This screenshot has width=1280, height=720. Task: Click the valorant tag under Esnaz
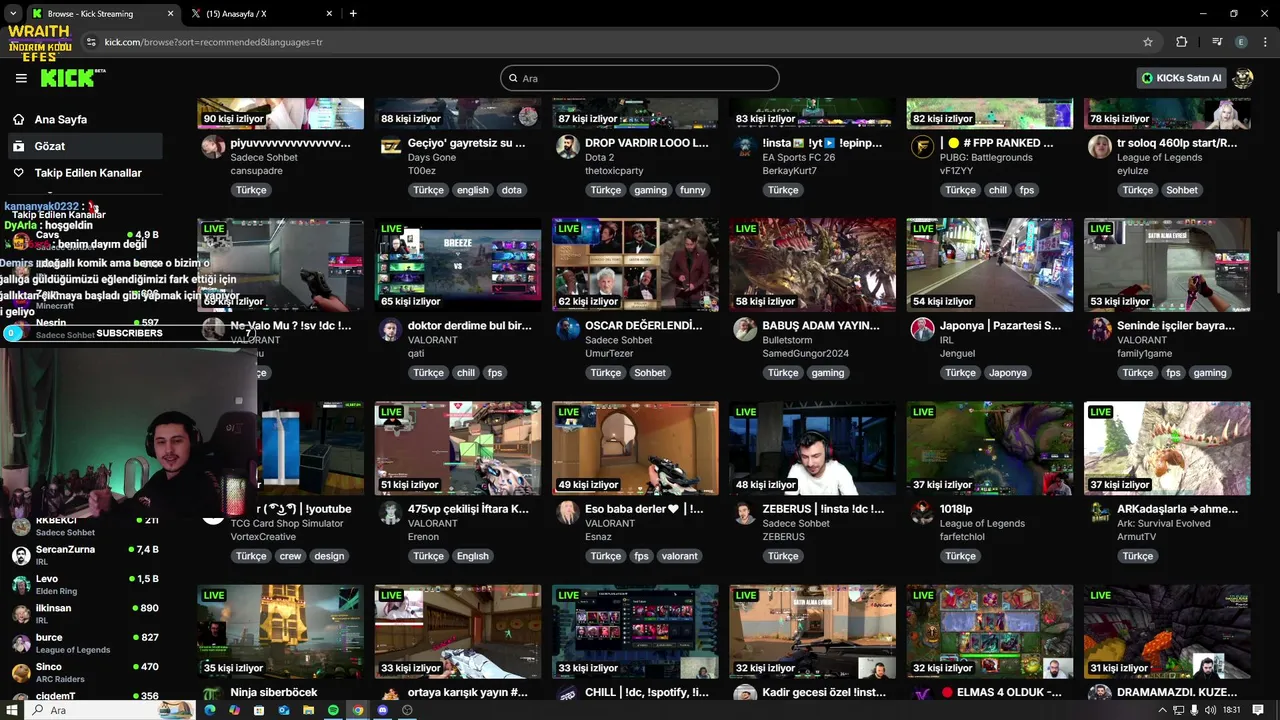click(x=679, y=556)
